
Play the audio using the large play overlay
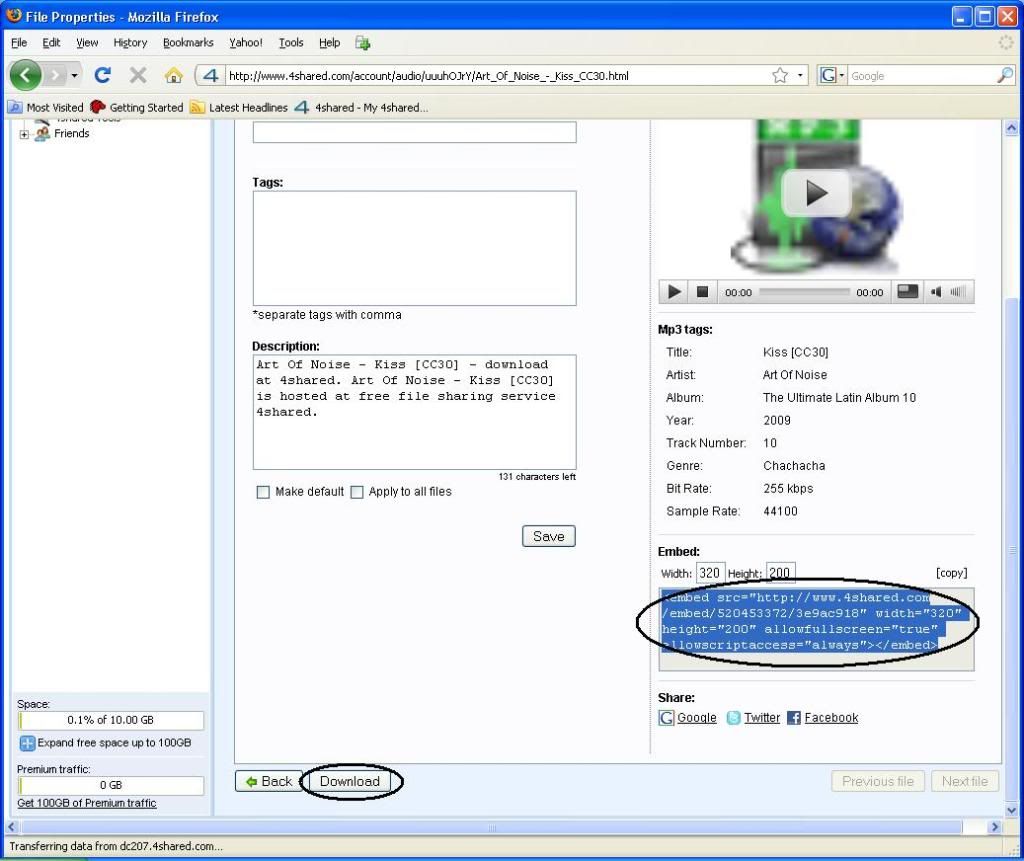(x=816, y=193)
